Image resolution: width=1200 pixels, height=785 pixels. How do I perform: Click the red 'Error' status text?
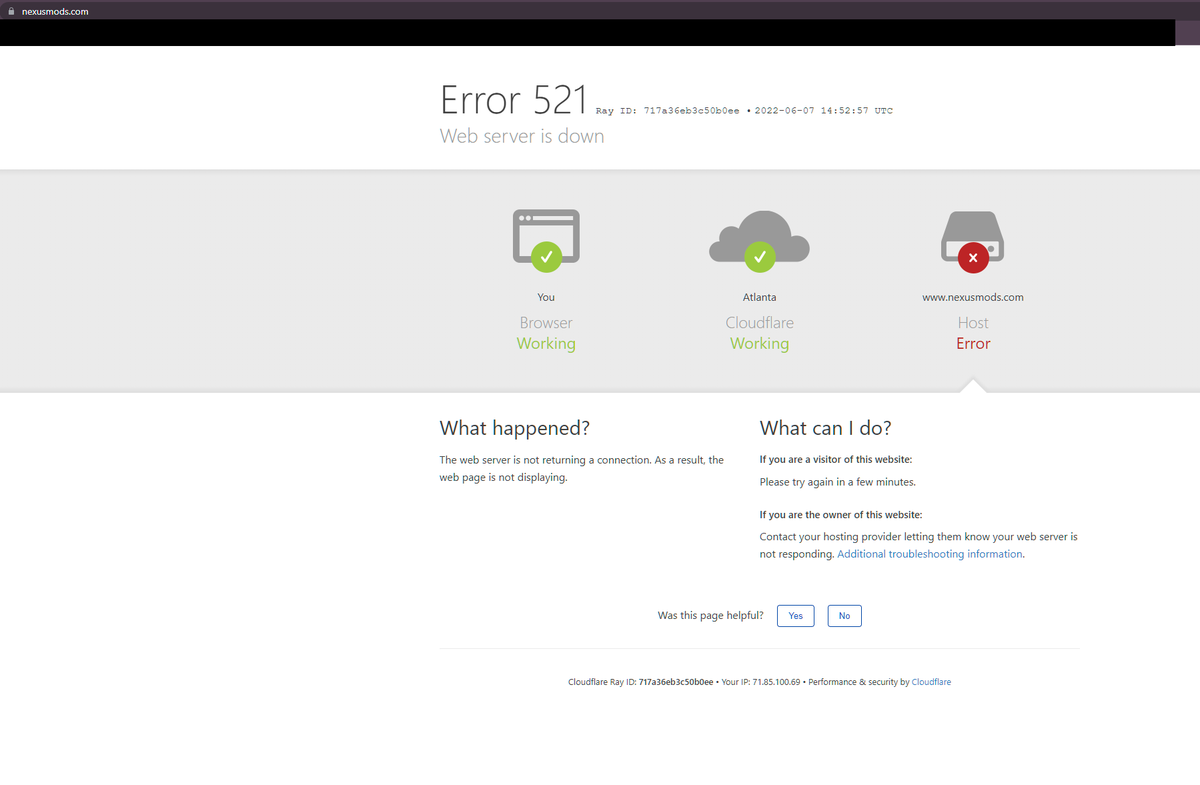pyautogui.click(x=973, y=344)
